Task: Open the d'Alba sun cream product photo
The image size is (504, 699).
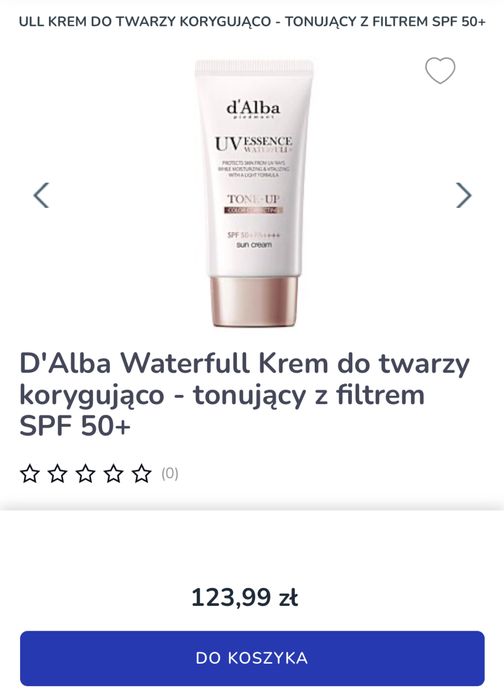Action: coord(254,193)
